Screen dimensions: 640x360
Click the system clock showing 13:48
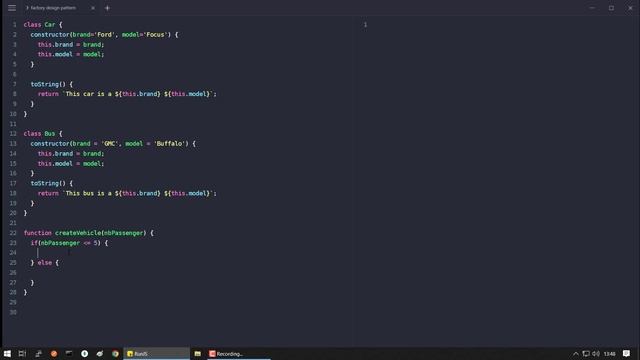pyautogui.click(x=609, y=353)
